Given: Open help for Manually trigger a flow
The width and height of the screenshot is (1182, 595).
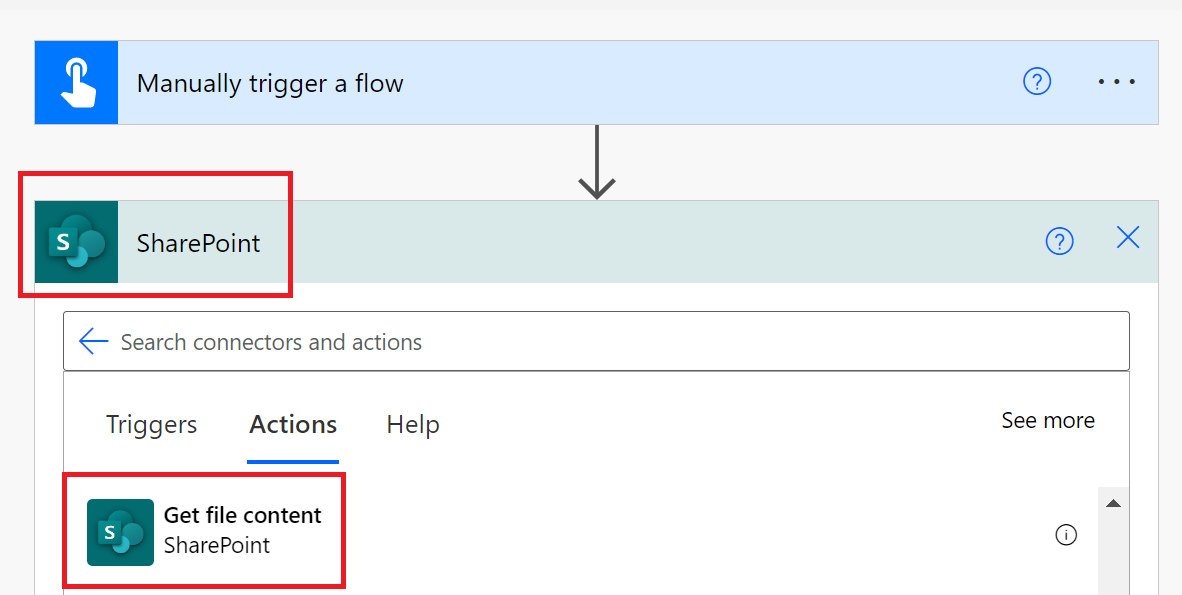Looking at the screenshot, I should tap(1037, 82).
